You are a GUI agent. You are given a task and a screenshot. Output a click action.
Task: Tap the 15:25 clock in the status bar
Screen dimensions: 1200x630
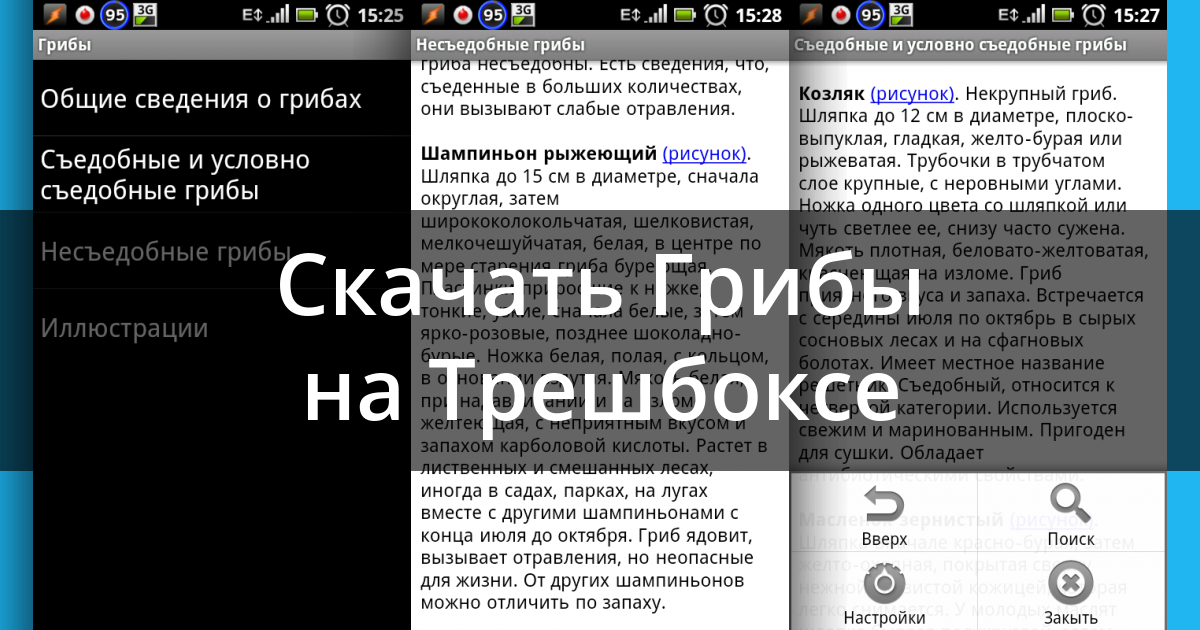[379, 15]
